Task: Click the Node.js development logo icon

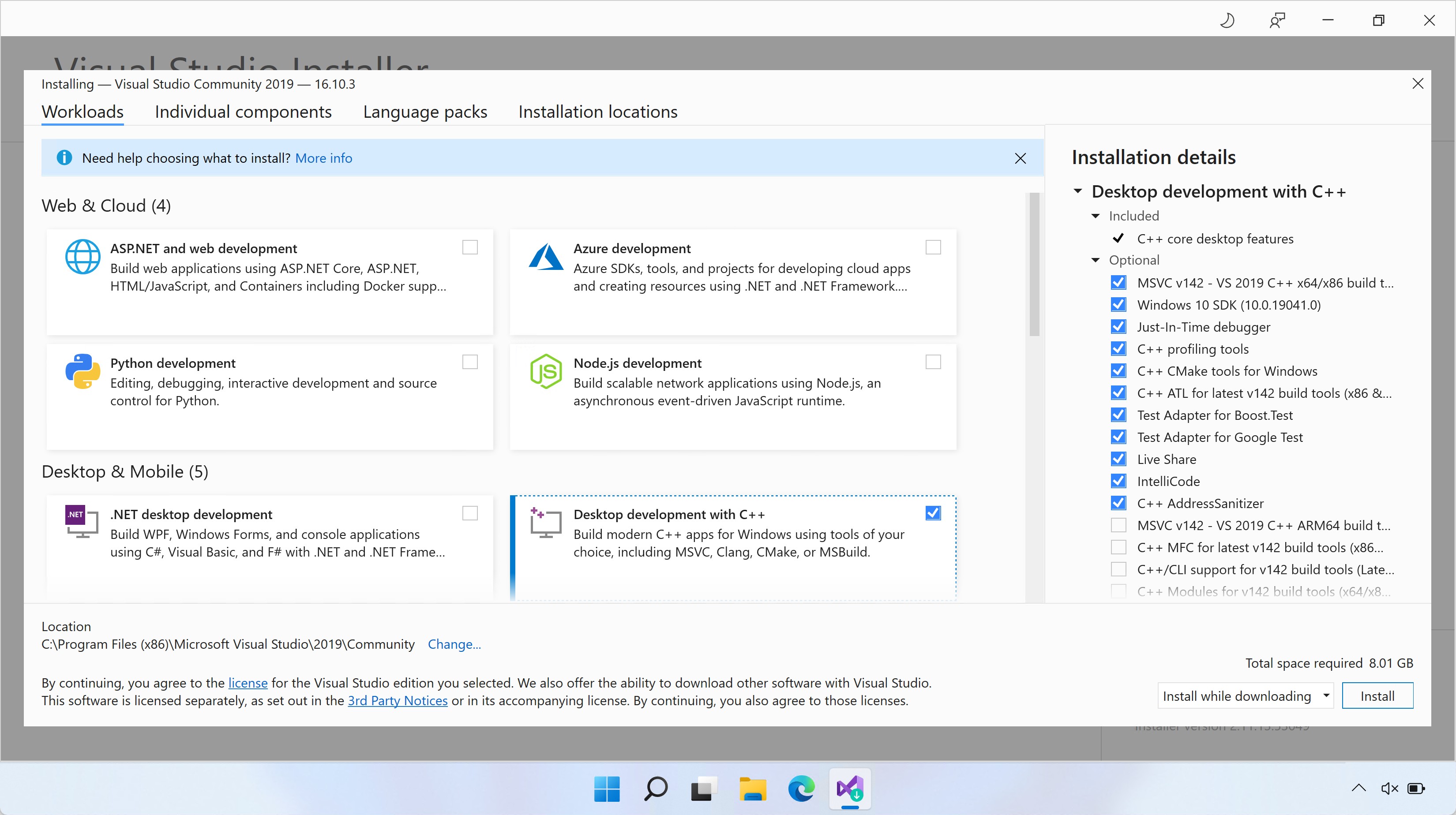Action: 545,371
